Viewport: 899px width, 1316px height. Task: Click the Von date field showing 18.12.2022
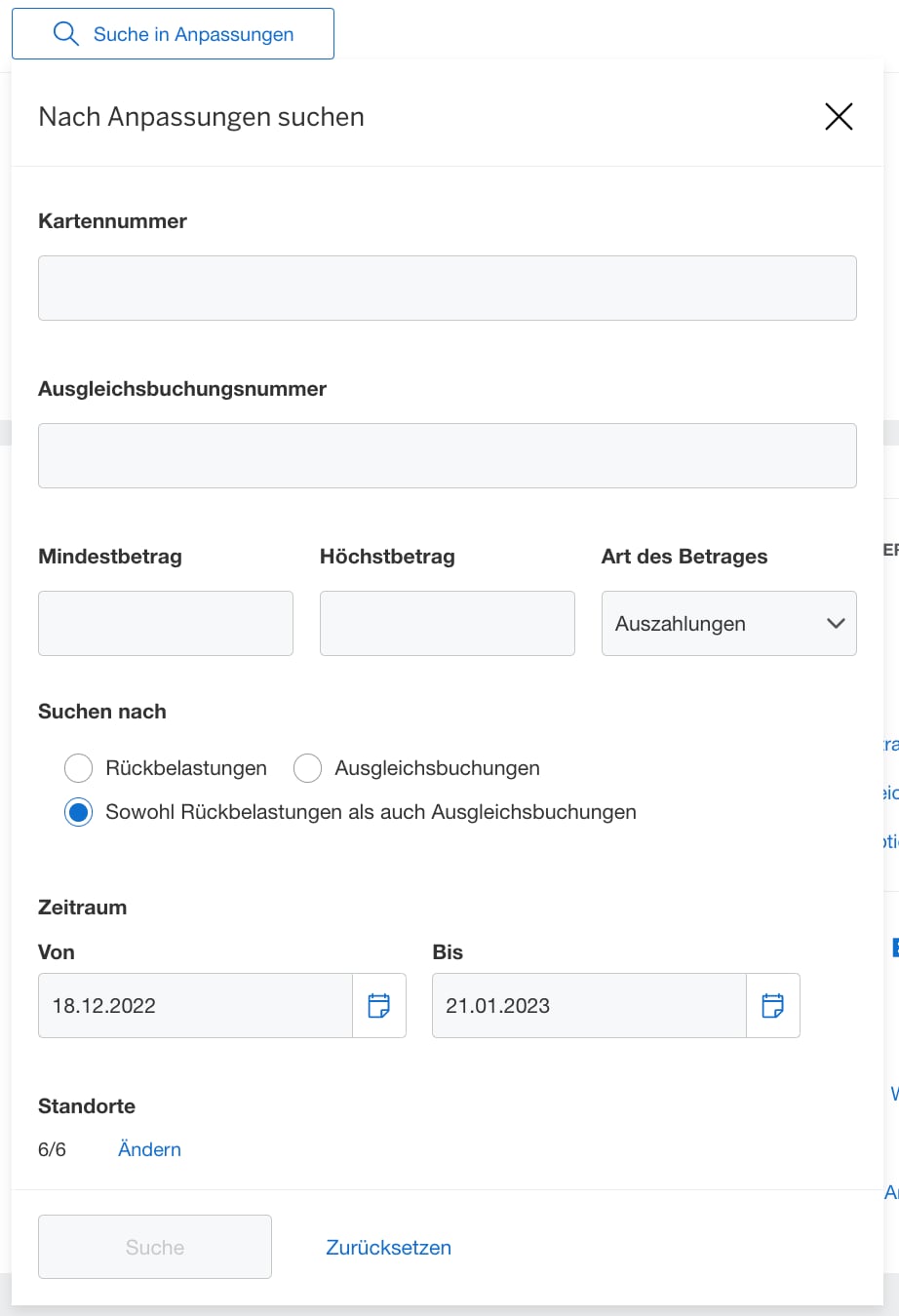tap(195, 1005)
